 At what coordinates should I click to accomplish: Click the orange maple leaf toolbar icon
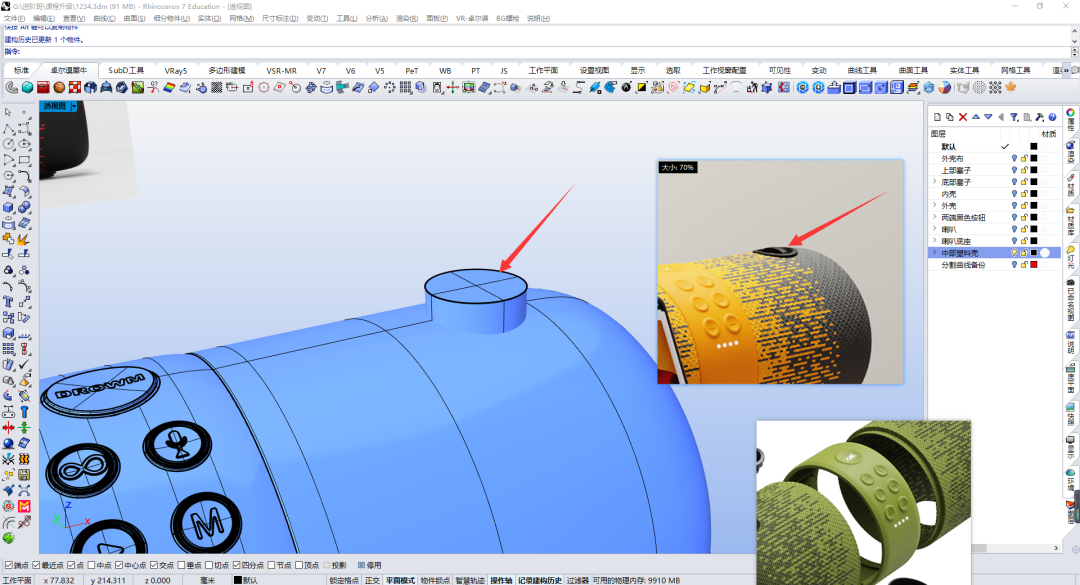[x=1011, y=88]
